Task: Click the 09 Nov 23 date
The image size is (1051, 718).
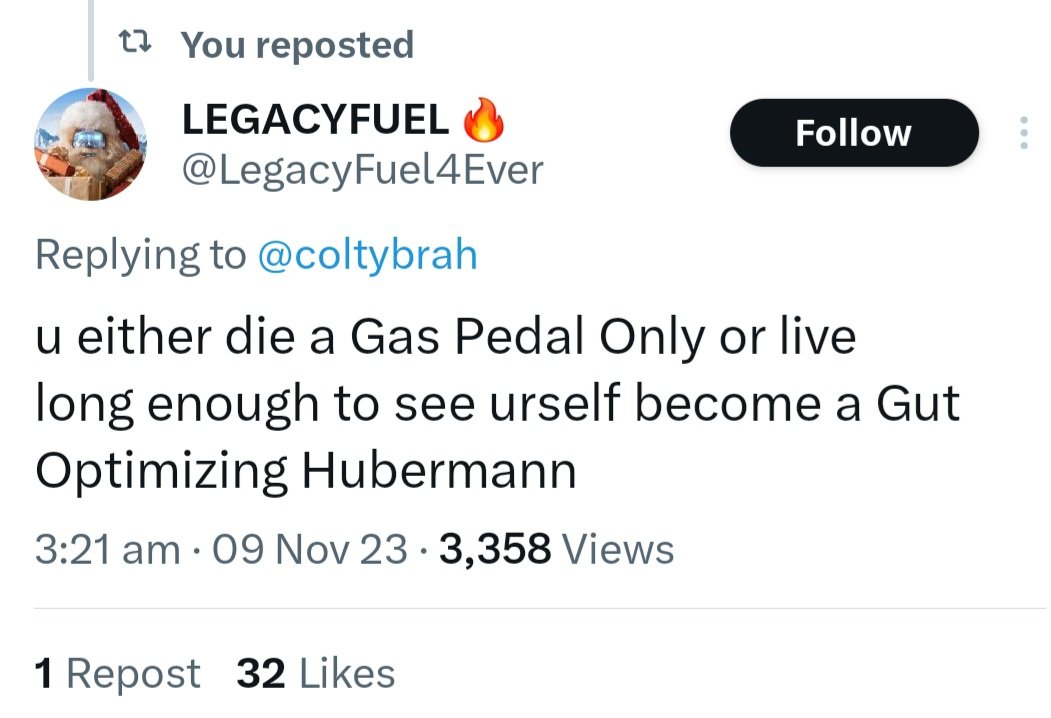Action: [x=310, y=549]
